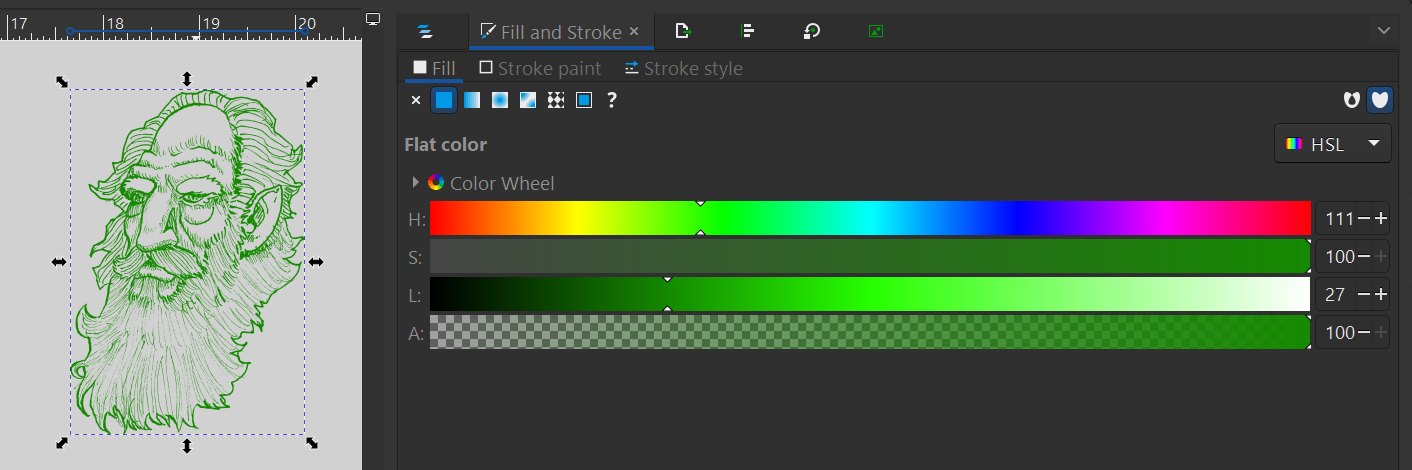The width and height of the screenshot is (1412, 470).
Task: Open the panel tabs chevron menu
Action: [1384, 31]
